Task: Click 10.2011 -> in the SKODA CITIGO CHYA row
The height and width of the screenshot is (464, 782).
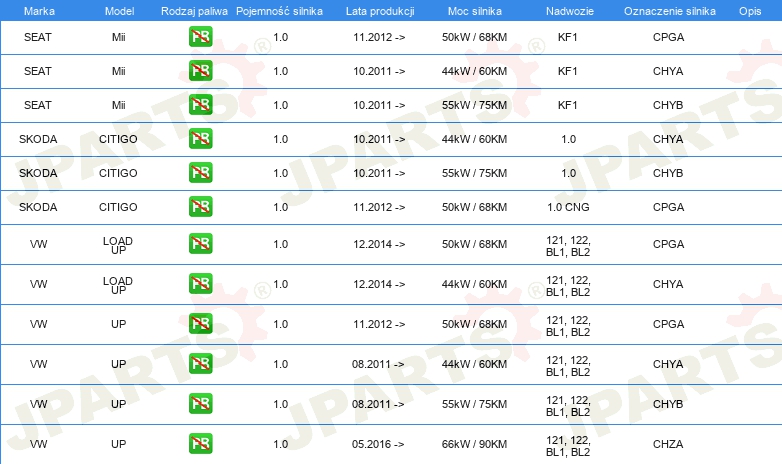Action: tap(379, 139)
